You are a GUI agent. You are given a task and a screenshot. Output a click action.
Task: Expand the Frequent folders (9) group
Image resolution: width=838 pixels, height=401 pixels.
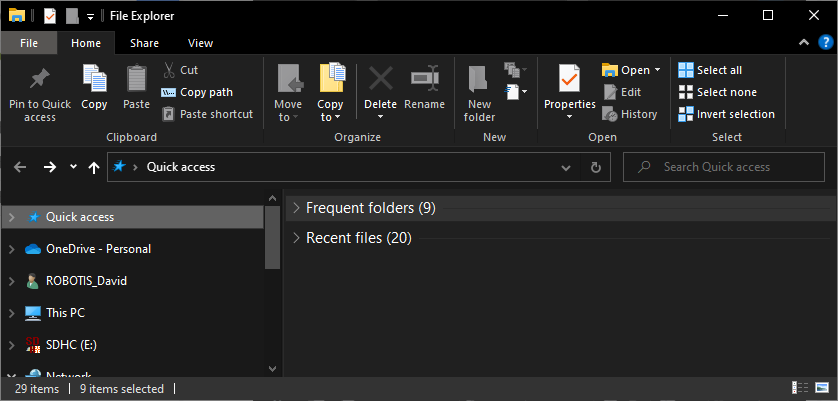[x=296, y=208]
